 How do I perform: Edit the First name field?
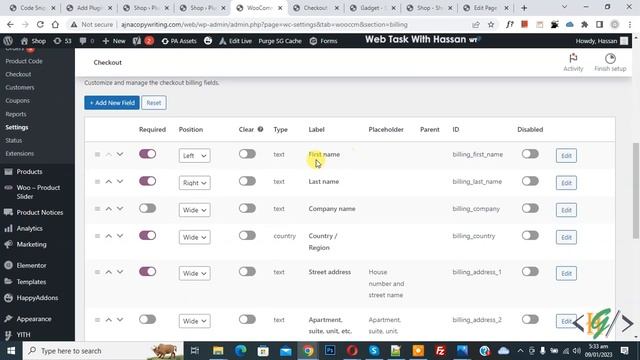(566, 156)
